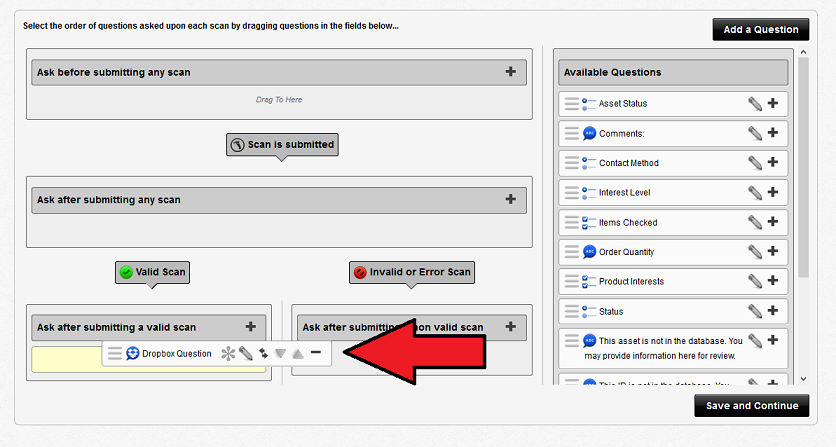Viewport: 836px width, 447px height.
Task: Edit the Asset Status question with its pencil
Action: coord(754,103)
